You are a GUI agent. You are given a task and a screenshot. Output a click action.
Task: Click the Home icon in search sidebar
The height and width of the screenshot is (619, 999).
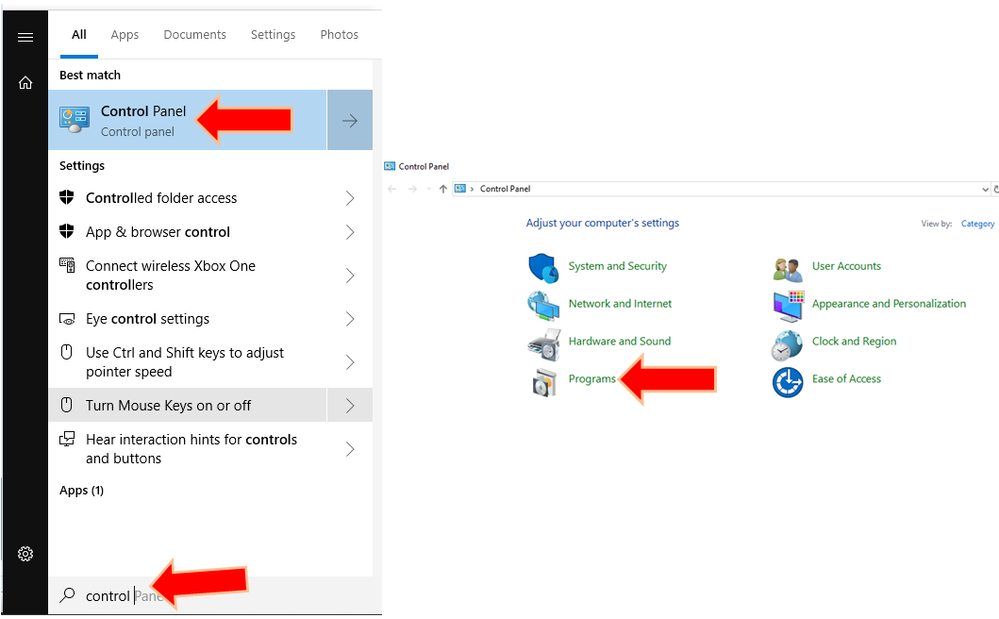click(x=25, y=83)
